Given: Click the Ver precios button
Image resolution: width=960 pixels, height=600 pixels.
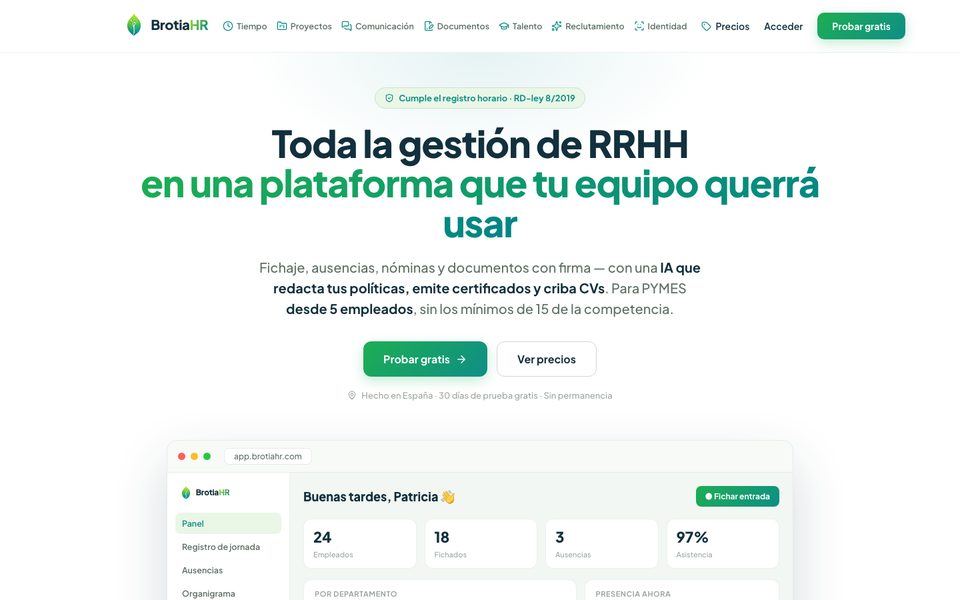Looking at the screenshot, I should (546, 359).
